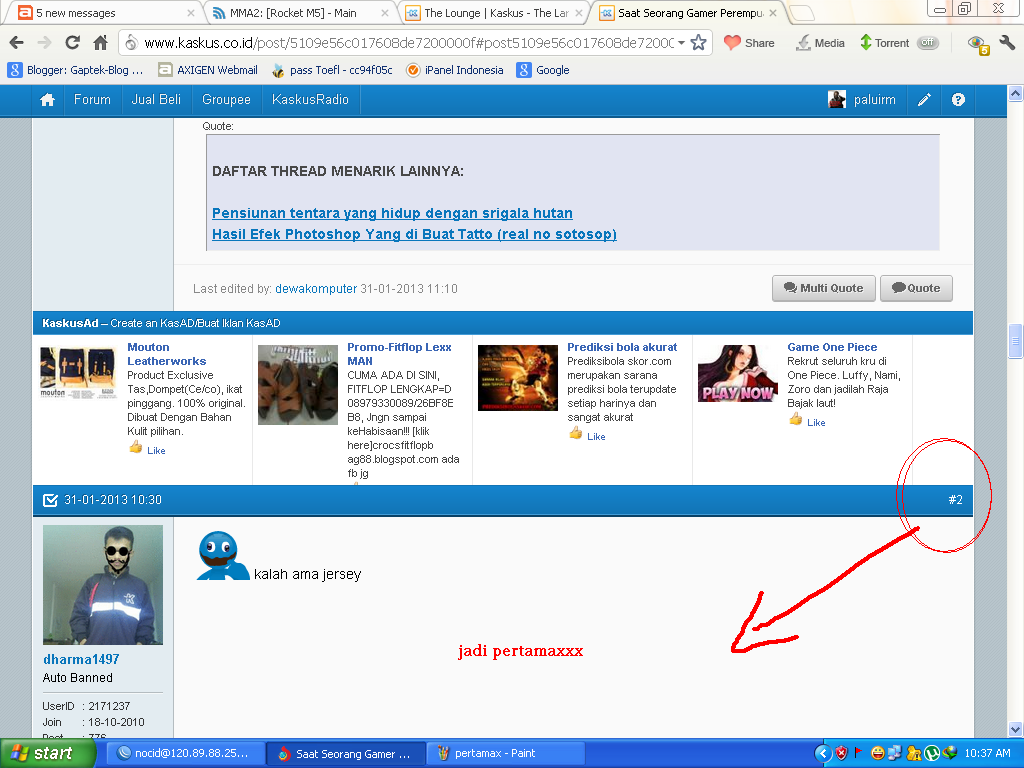The height and width of the screenshot is (768, 1024).
Task: Open KaskusRadio menu item
Action: [310, 100]
